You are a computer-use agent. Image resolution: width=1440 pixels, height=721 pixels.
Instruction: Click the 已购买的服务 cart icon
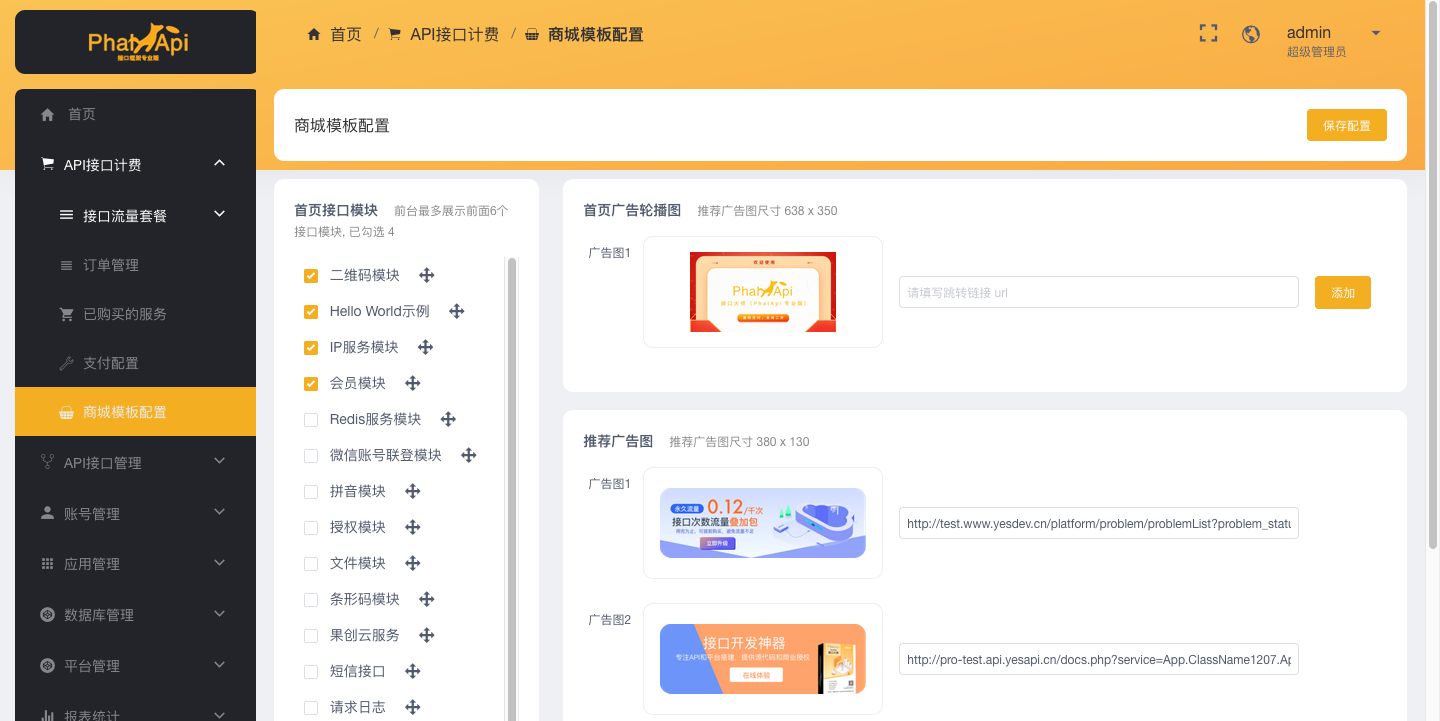point(67,314)
